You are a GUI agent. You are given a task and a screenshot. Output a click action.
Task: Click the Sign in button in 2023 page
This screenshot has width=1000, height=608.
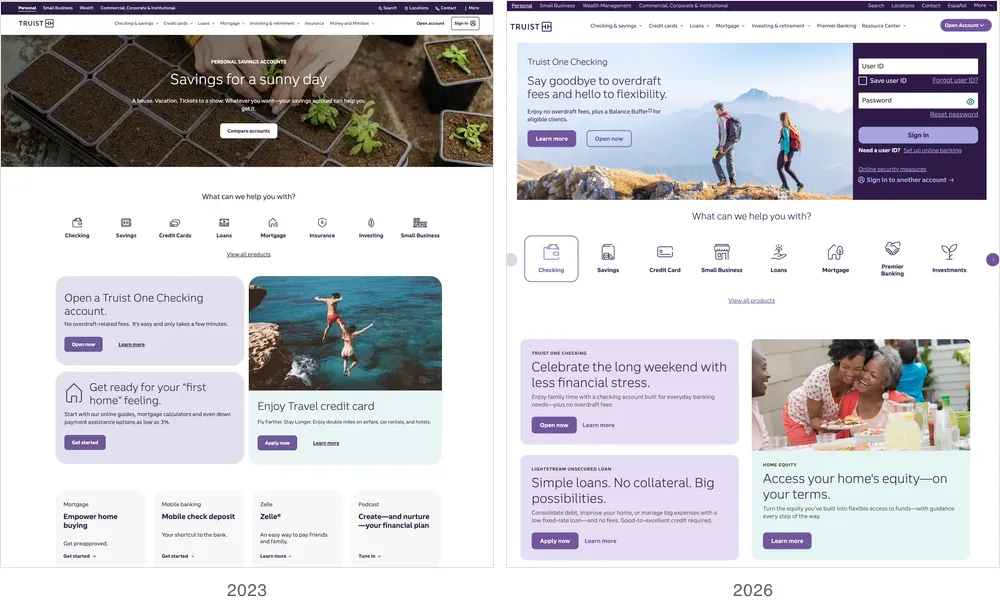(465, 23)
